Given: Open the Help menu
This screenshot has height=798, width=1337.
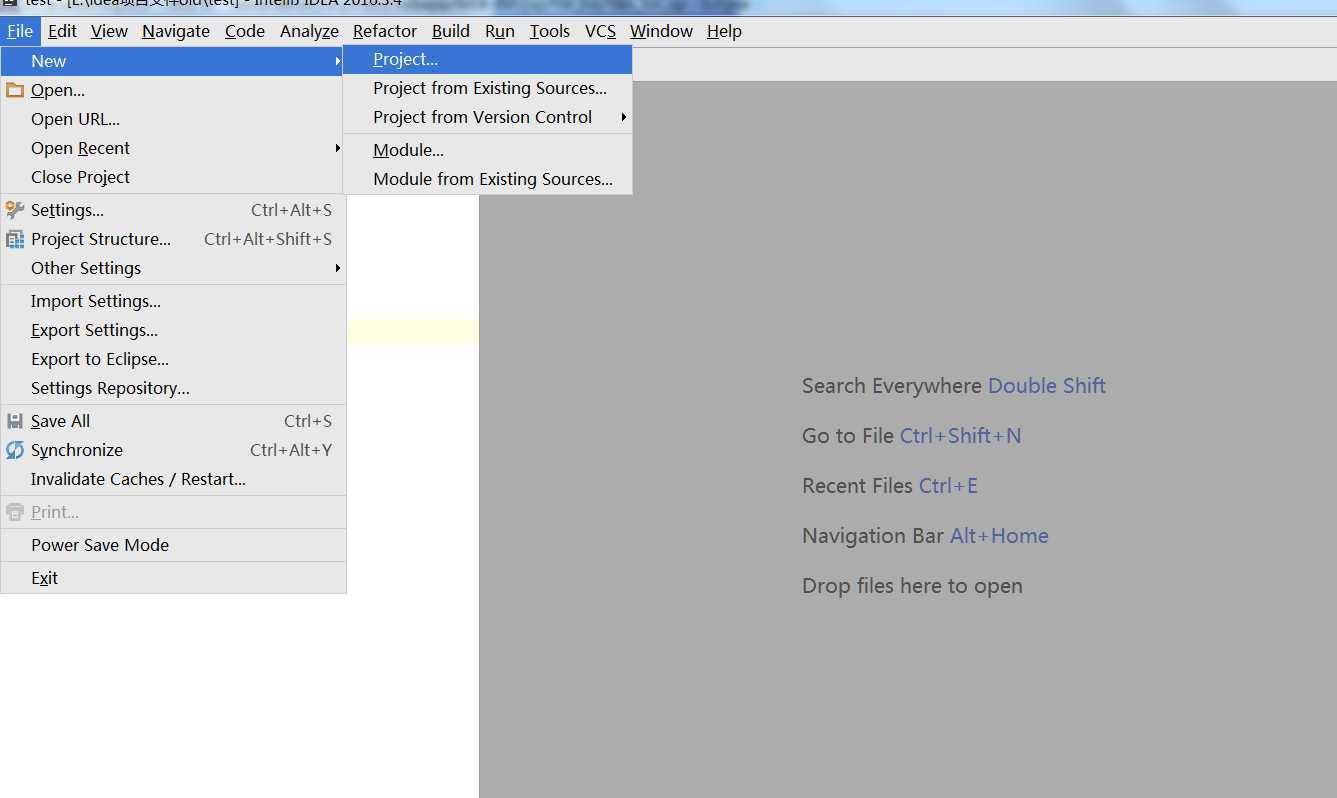Looking at the screenshot, I should tap(724, 31).
